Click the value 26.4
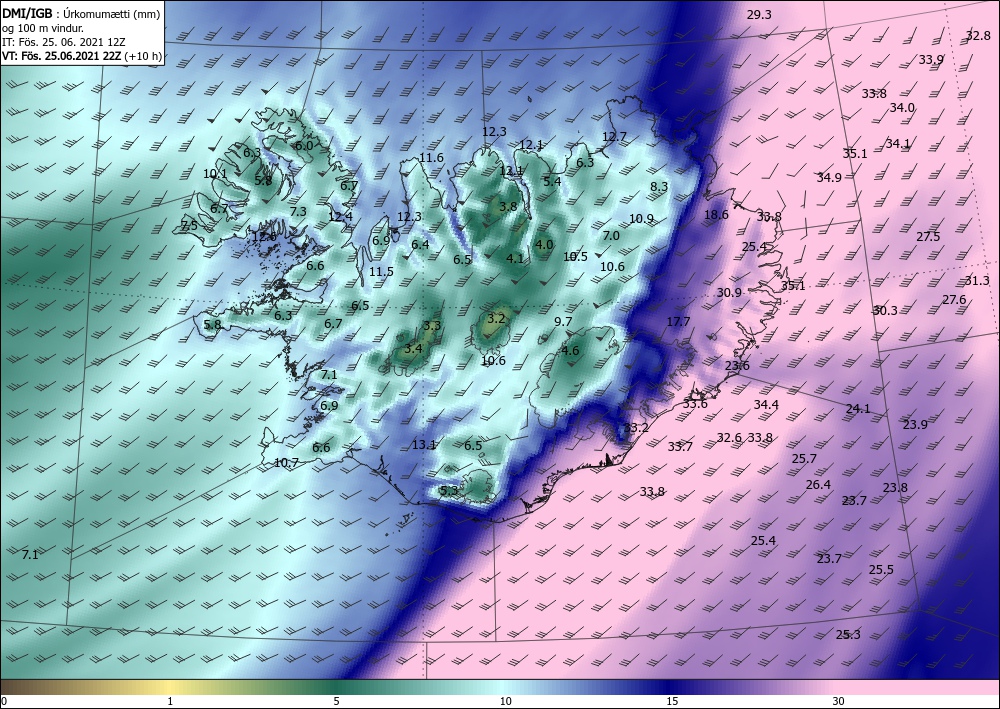Image resolution: width=1000 pixels, height=709 pixels. [x=818, y=485]
